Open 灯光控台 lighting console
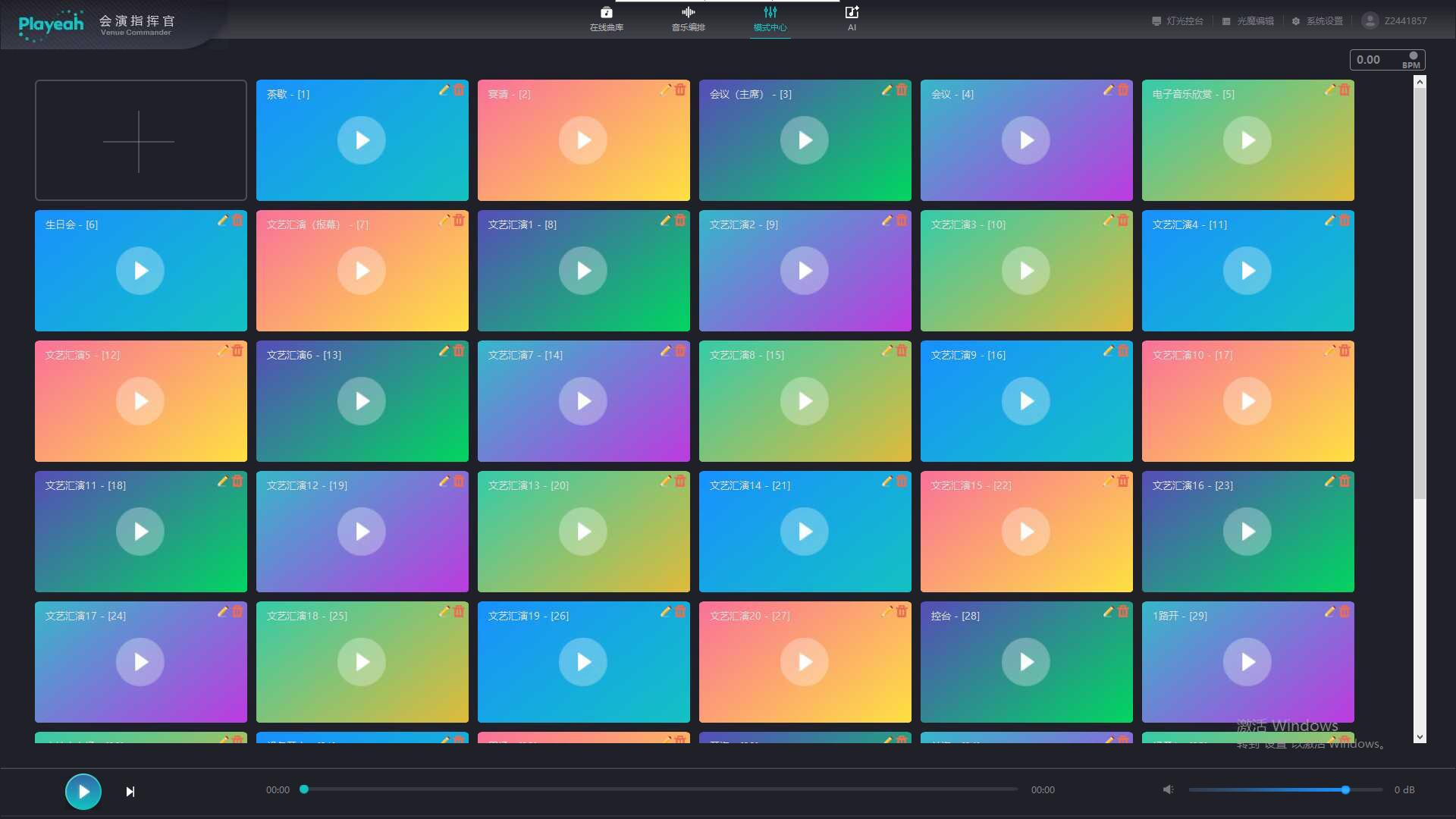The height and width of the screenshot is (819, 1456). [1178, 21]
